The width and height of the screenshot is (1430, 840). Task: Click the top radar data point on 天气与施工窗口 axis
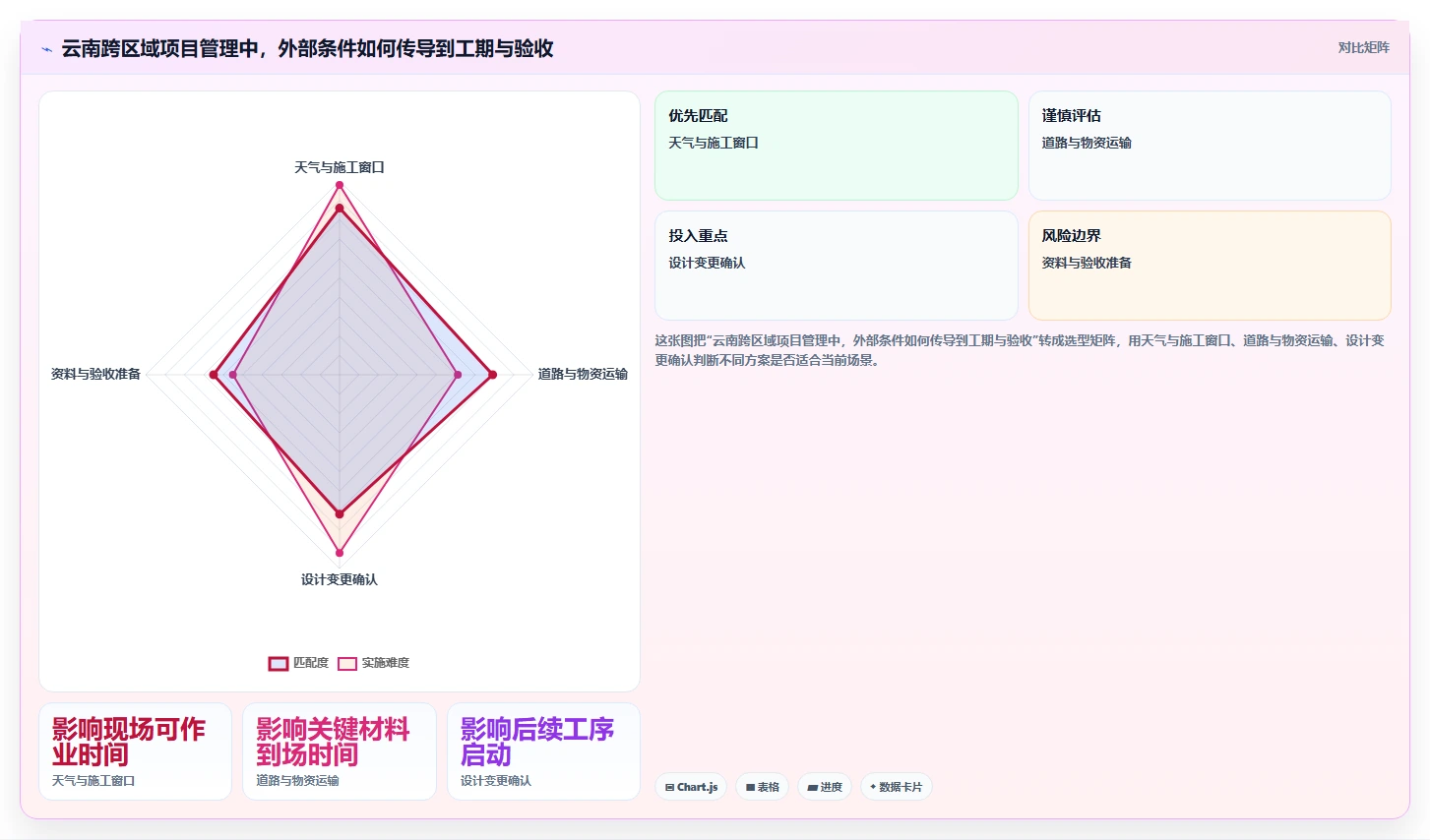pyautogui.click(x=340, y=185)
